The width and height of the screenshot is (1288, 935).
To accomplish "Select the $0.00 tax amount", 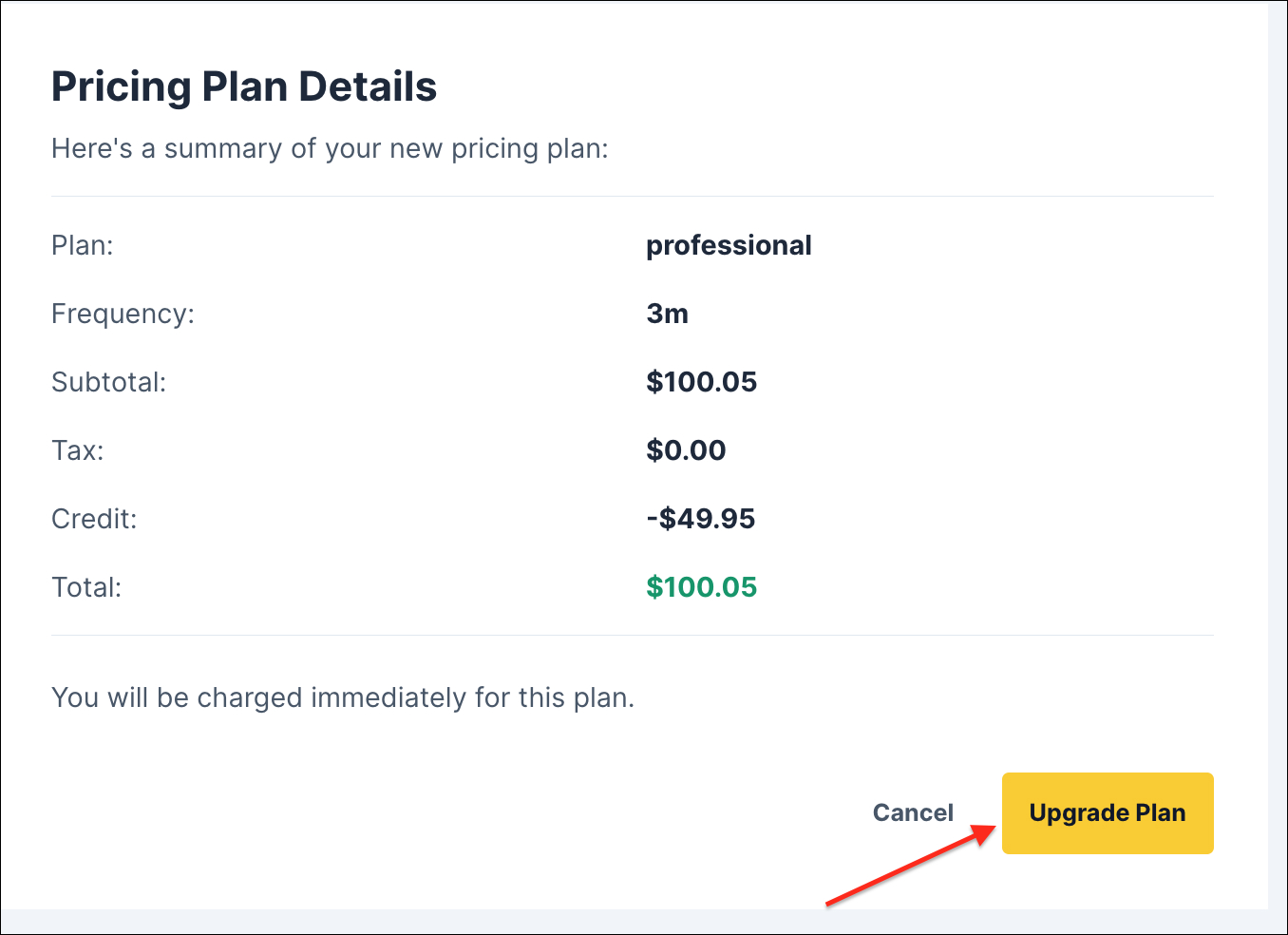I will [x=686, y=450].
